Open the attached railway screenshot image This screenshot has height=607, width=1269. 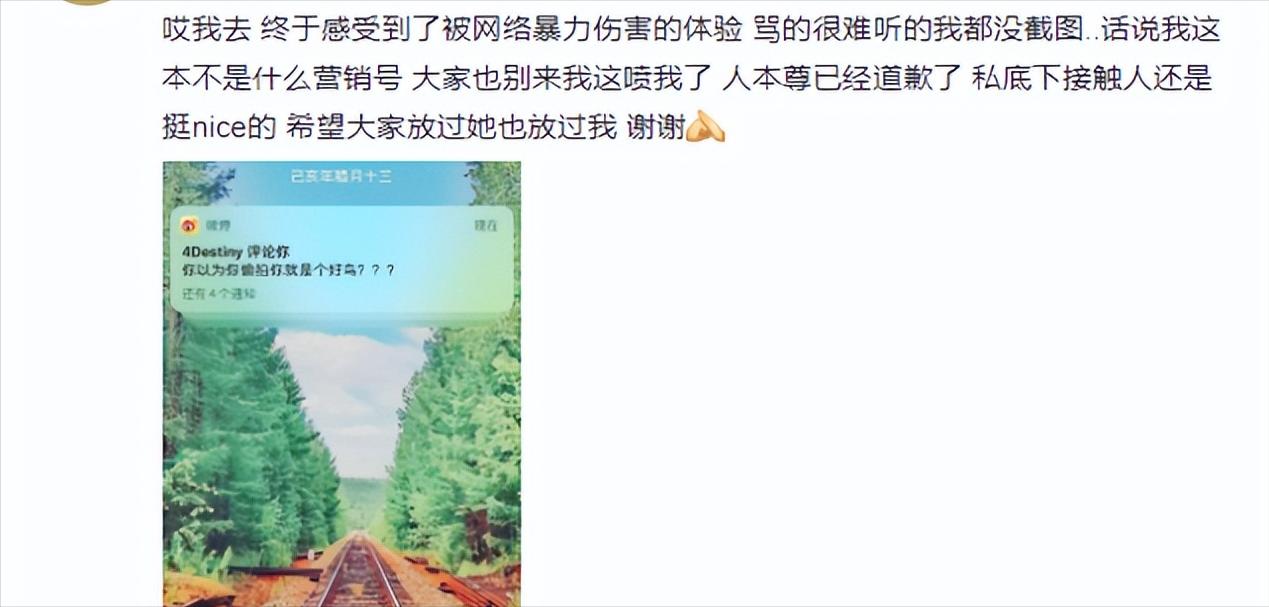(342, 384)
